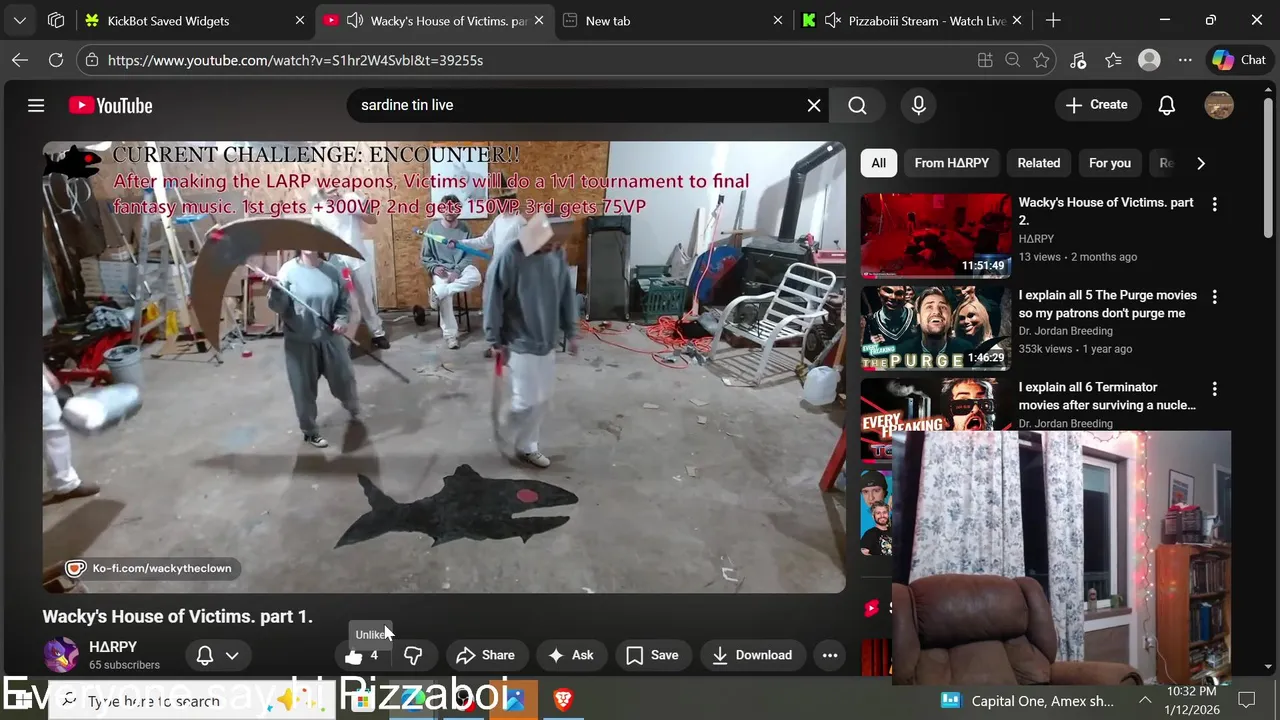Mute the Wacky's House of Victims tab
1280x720 pixels.
pyautogui.click(x=354, y=20)
